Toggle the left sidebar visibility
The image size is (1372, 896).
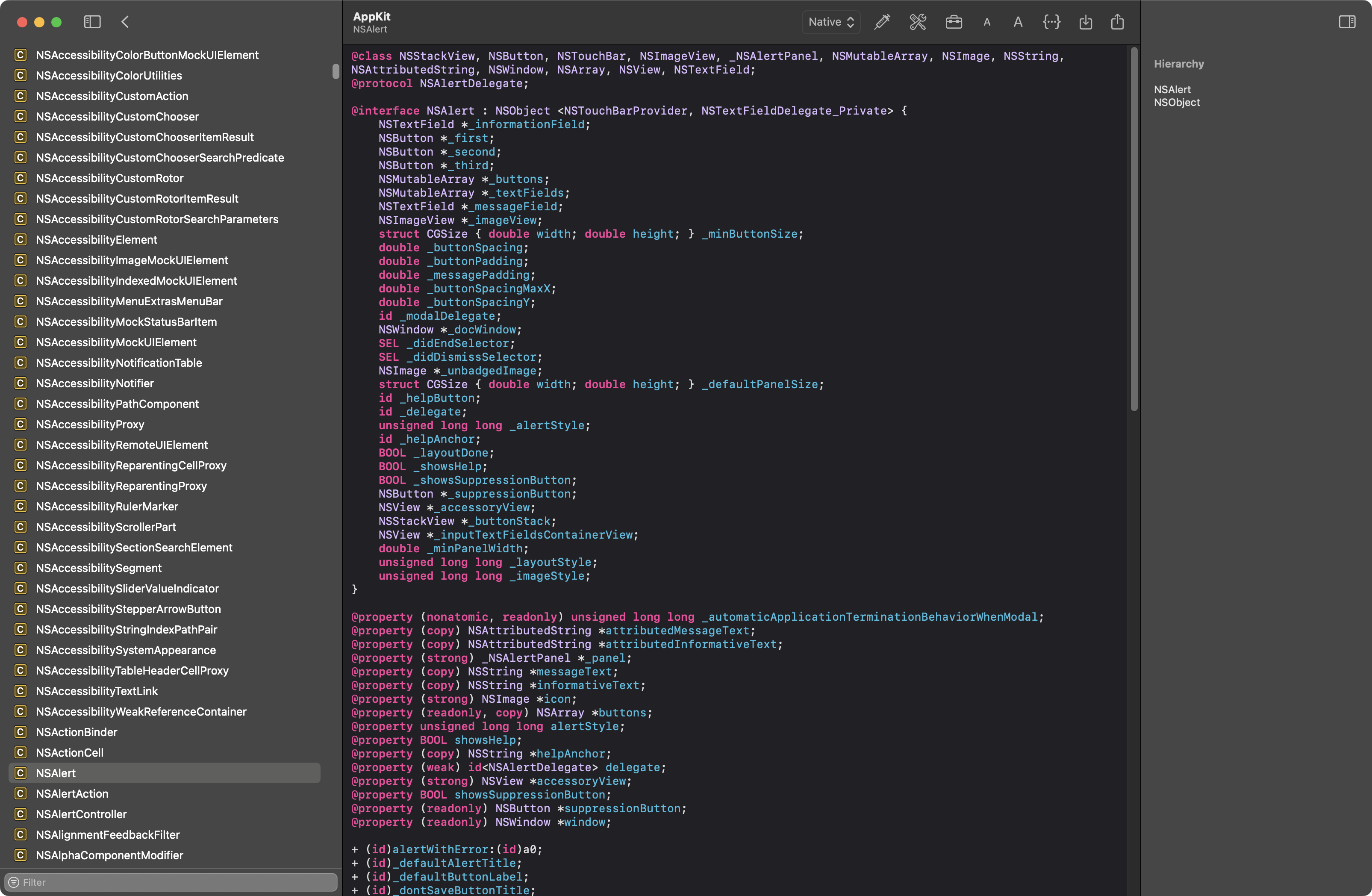92,22
